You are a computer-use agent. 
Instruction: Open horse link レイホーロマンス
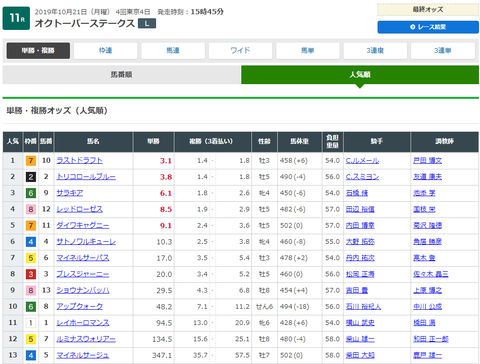coord(83,323)
